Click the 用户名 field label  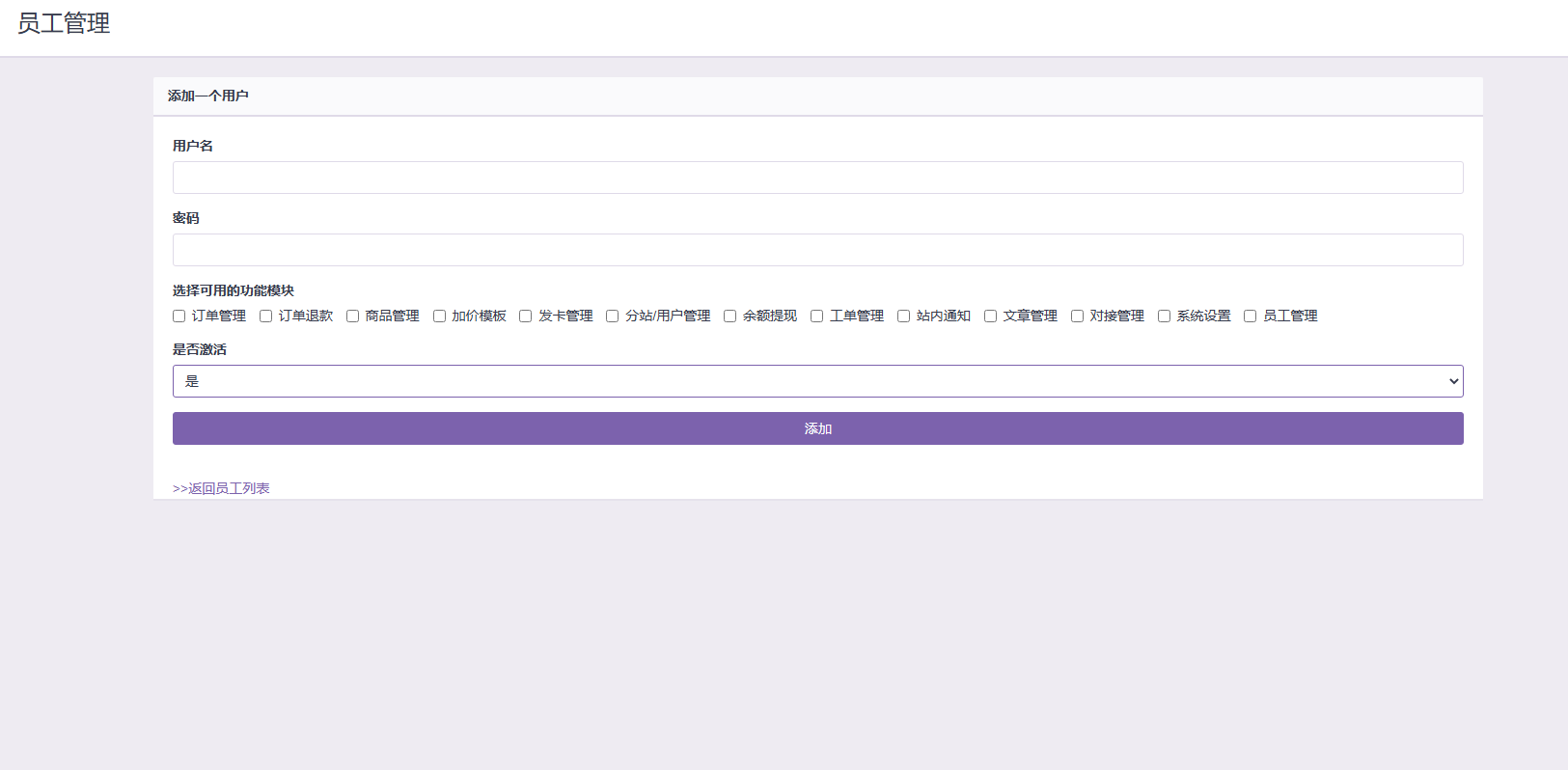(x=193, y=146)
